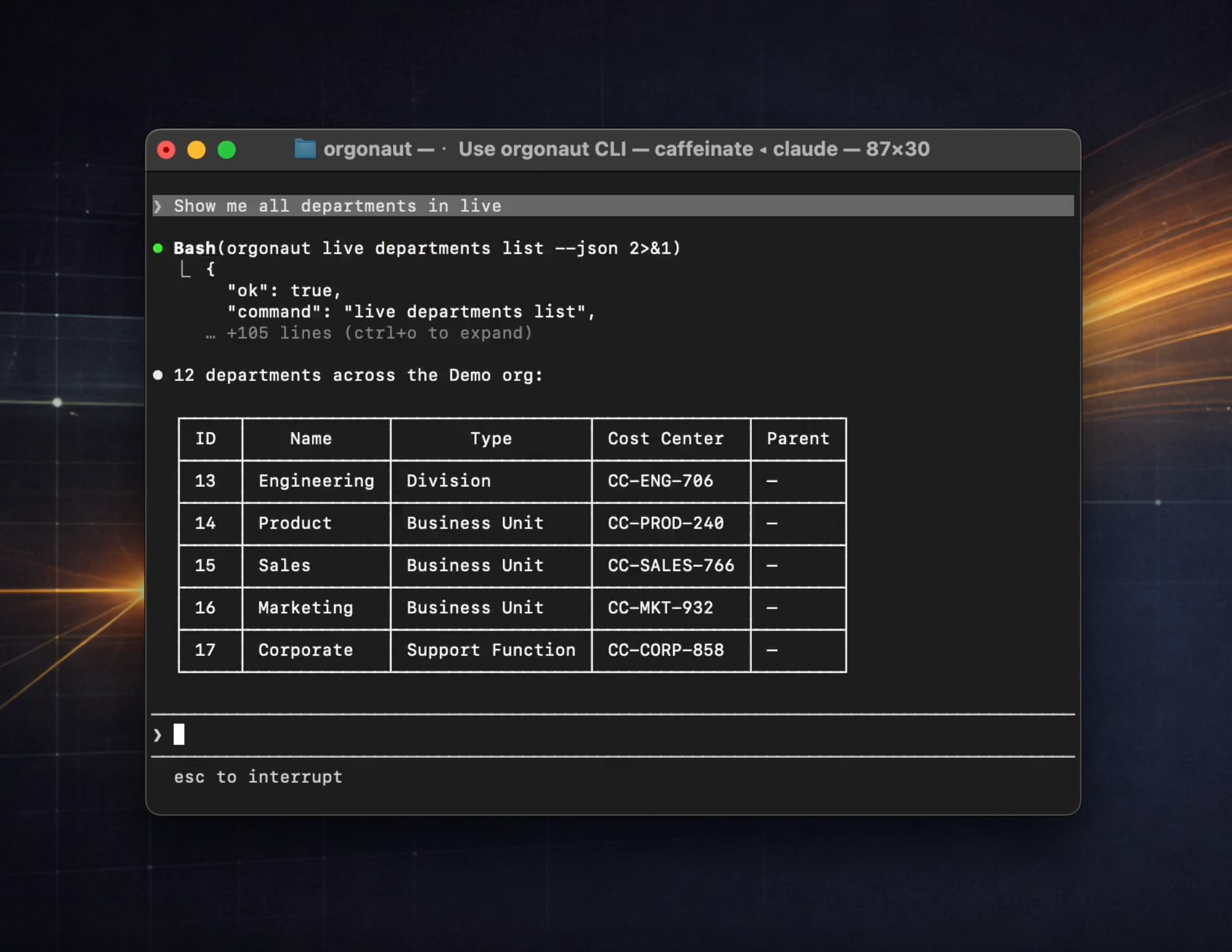Click the prompt chevron beside the cursor
The height and width of the screenshot is (952, 1232).
(157, 735)
